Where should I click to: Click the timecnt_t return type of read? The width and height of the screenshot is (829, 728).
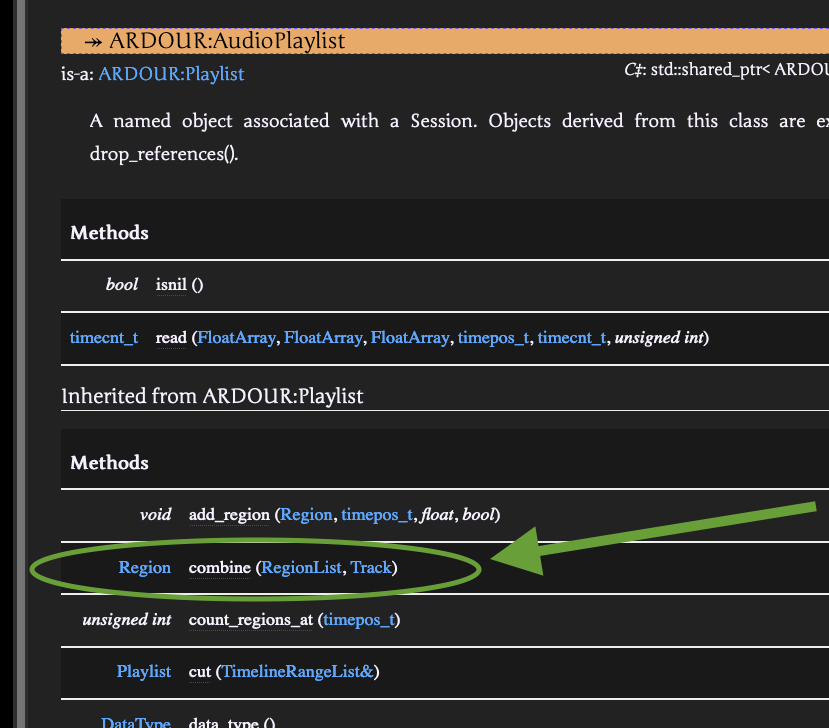click(x=104, y=338)
